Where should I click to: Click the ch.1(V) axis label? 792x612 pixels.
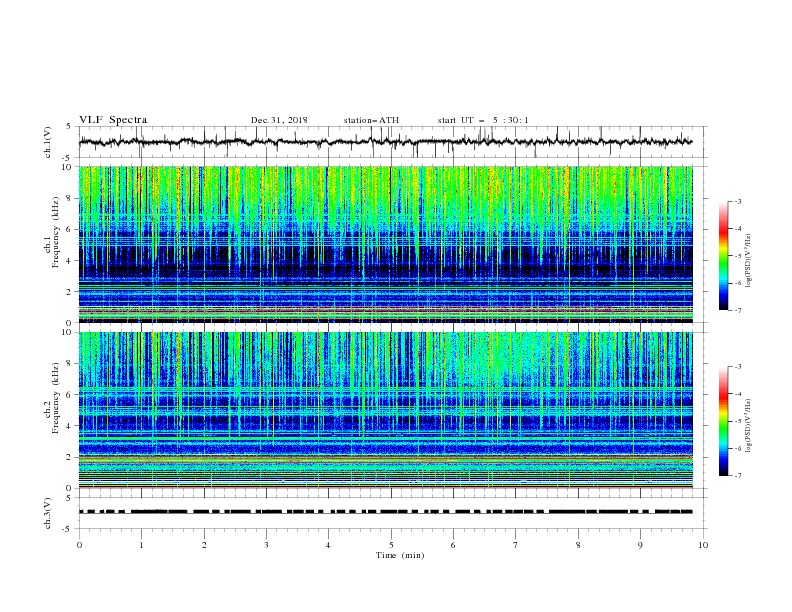tap(47, 142)
